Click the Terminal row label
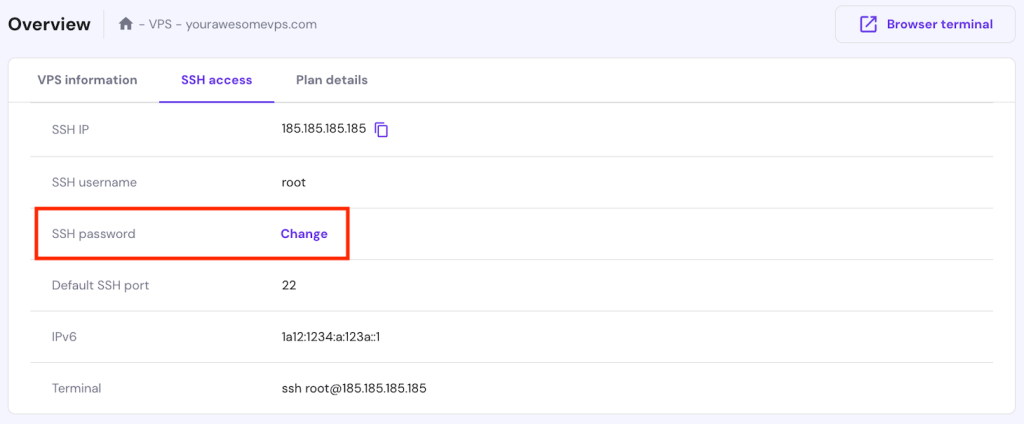Screen dimensions: 1024x424 (x=77, y=388)
